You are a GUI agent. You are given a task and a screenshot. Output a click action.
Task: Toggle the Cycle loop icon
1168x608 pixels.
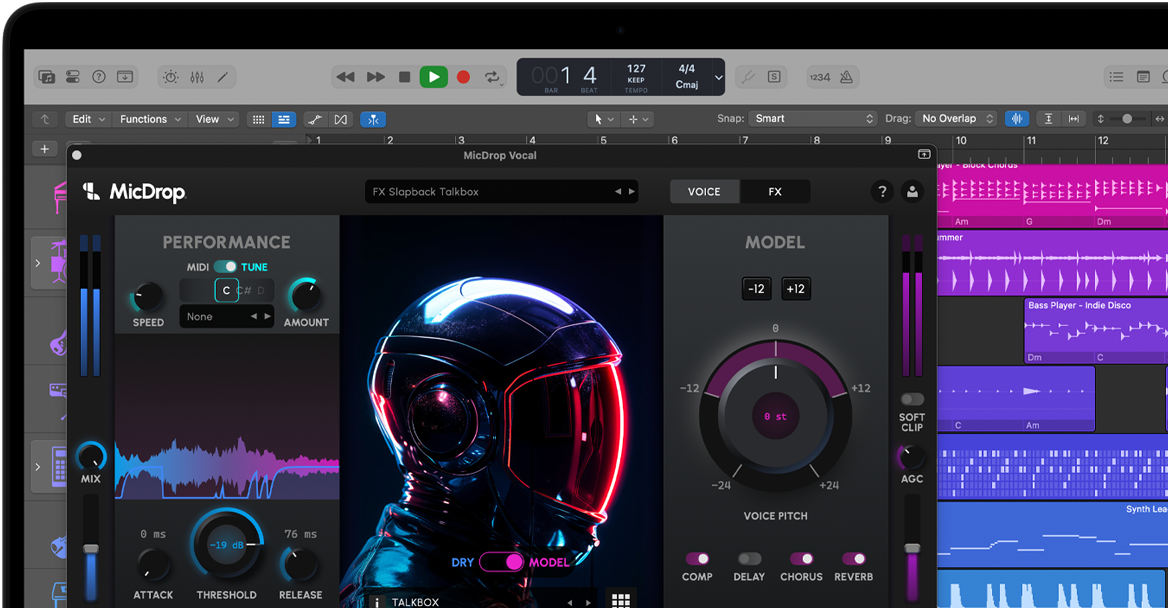click(x=492, y=77)
